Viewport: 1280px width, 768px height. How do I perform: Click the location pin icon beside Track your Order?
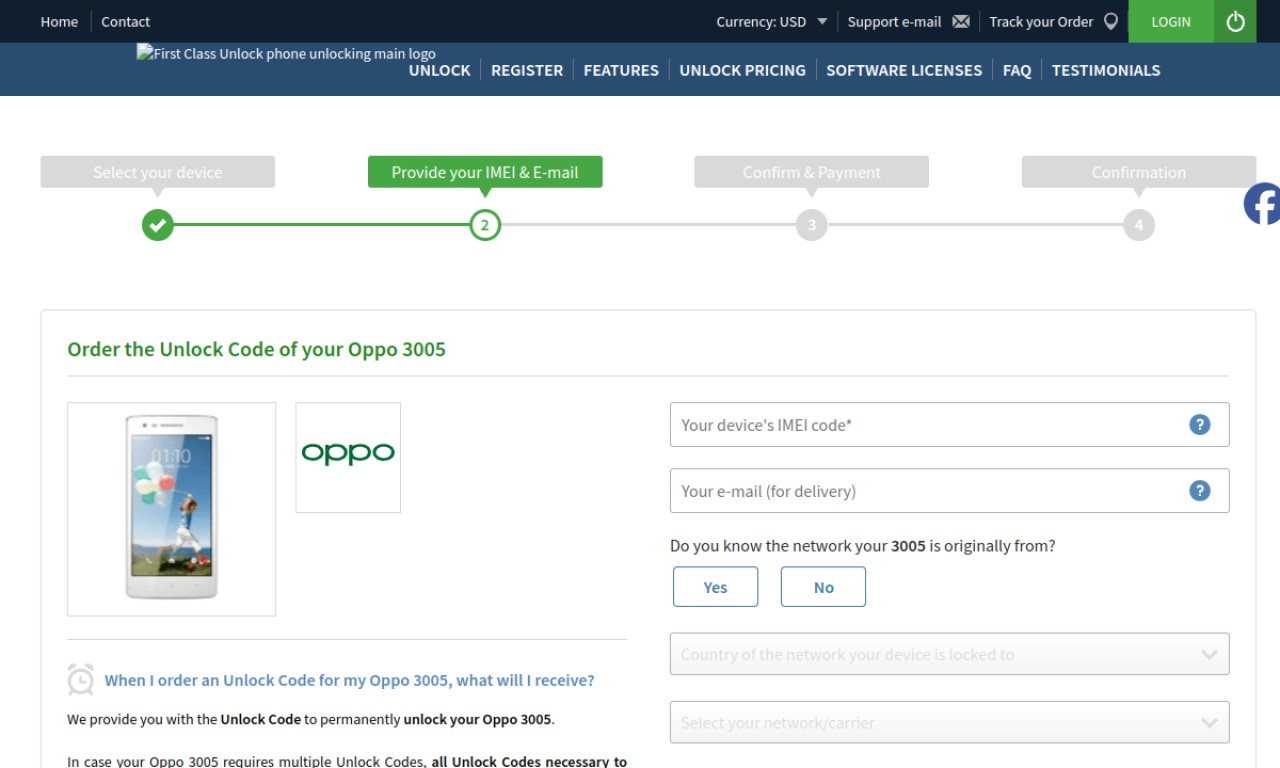(x=1110, y=21)
